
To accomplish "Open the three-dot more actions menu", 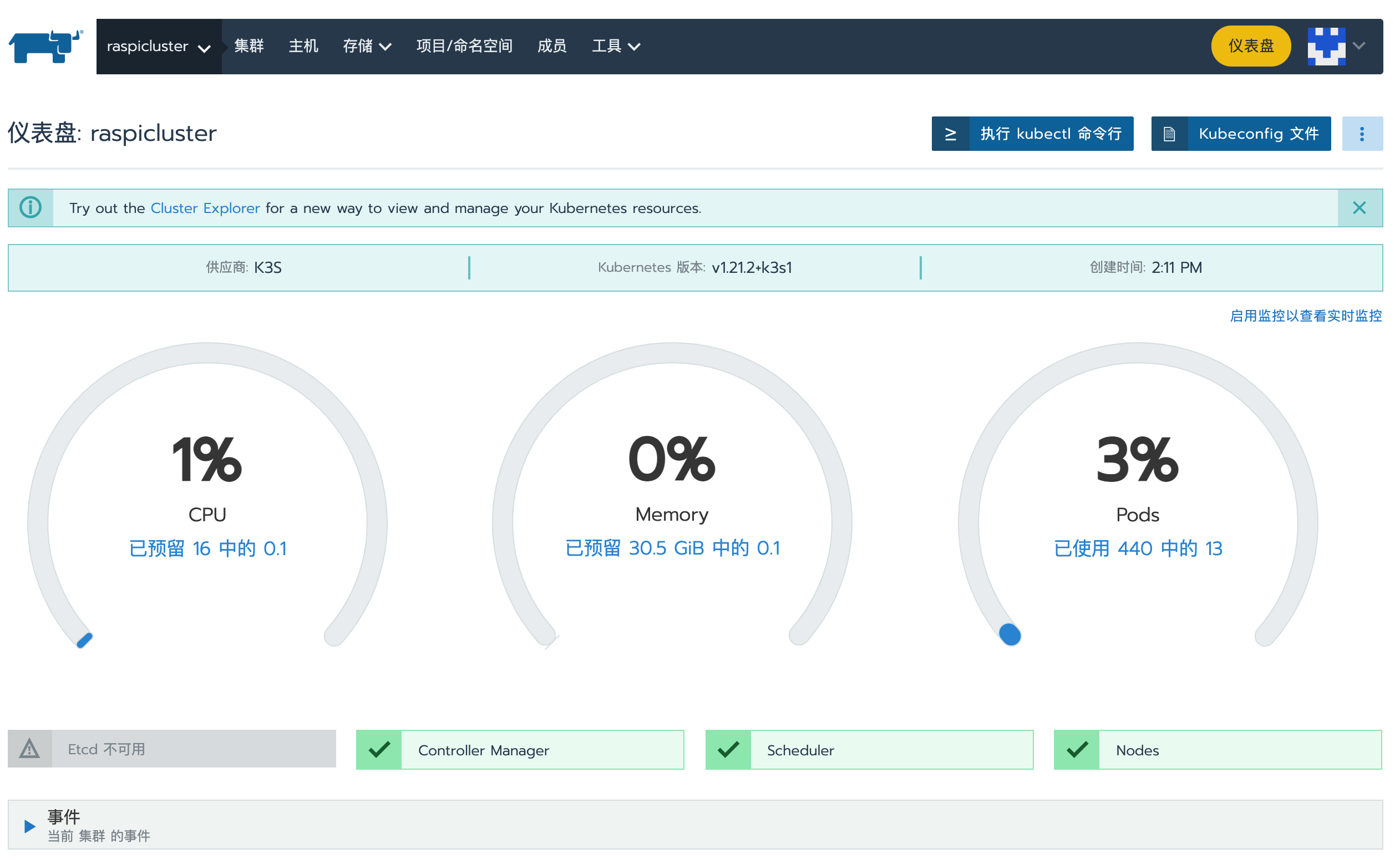I will click(1362, 134).
